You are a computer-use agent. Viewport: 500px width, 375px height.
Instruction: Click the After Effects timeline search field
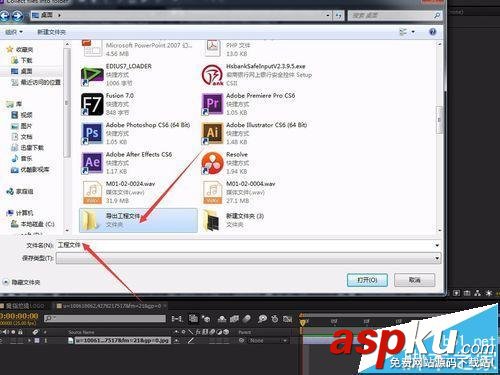105,319
